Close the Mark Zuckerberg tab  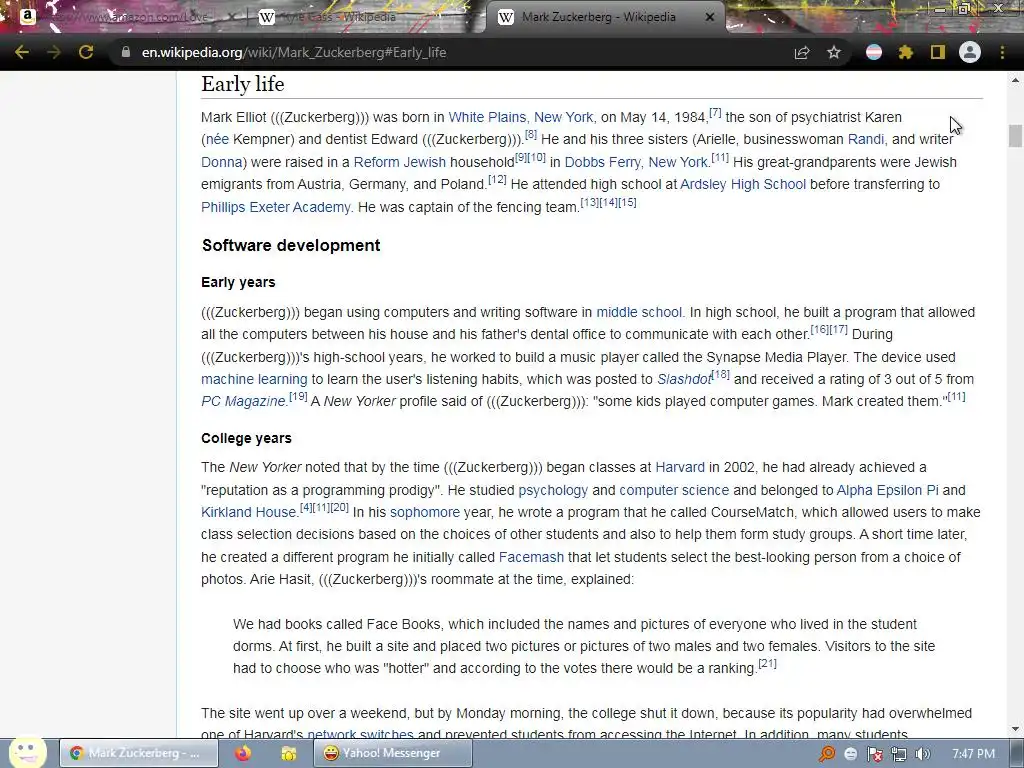(x=710, y=17)
